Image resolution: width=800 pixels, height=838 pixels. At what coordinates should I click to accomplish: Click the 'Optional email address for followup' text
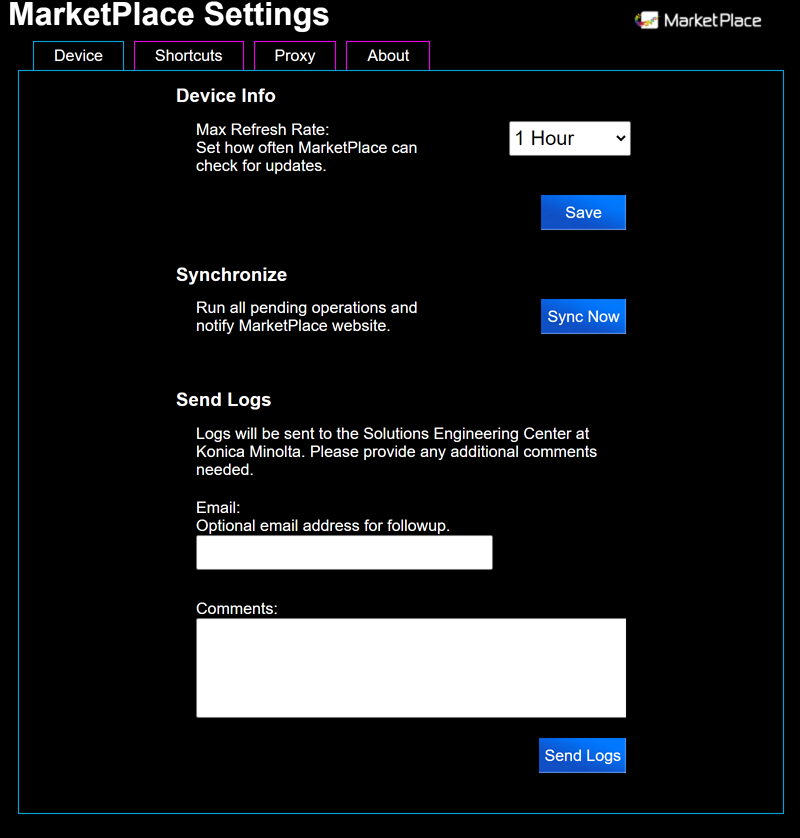[x=323, y=525]
